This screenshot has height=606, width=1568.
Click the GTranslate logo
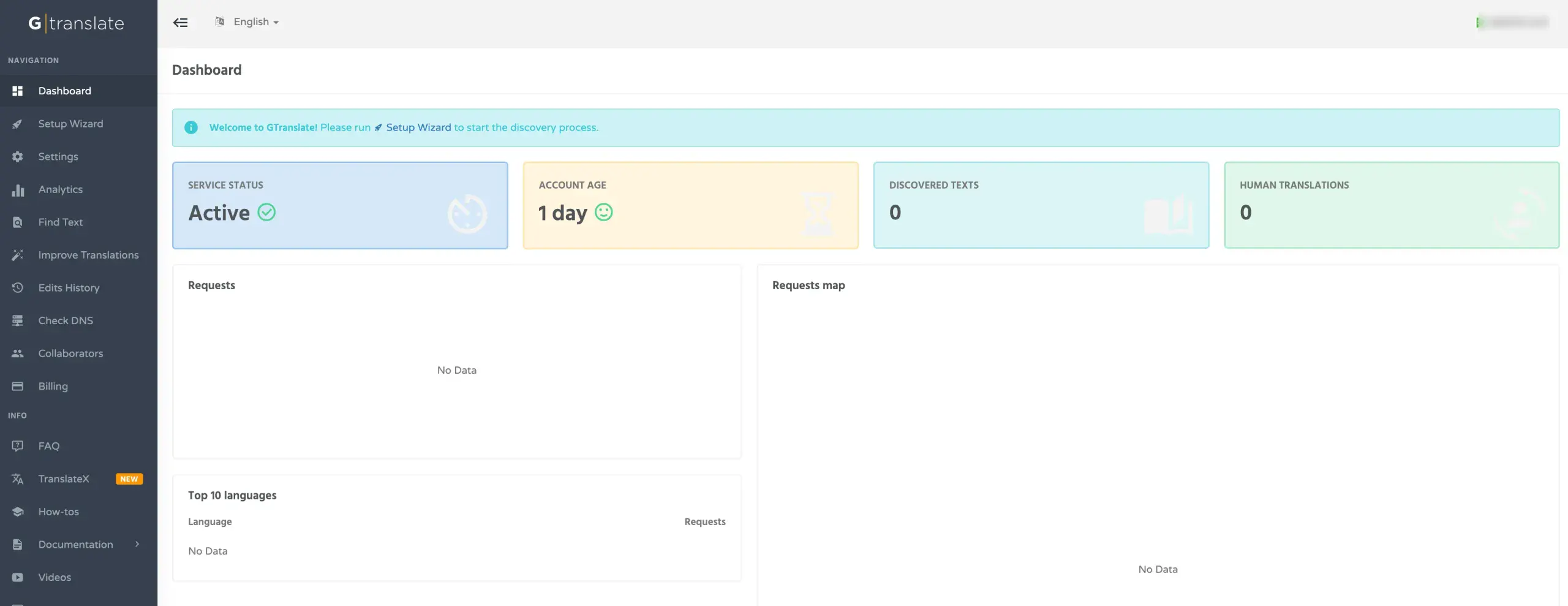click(x=77, y=23)
